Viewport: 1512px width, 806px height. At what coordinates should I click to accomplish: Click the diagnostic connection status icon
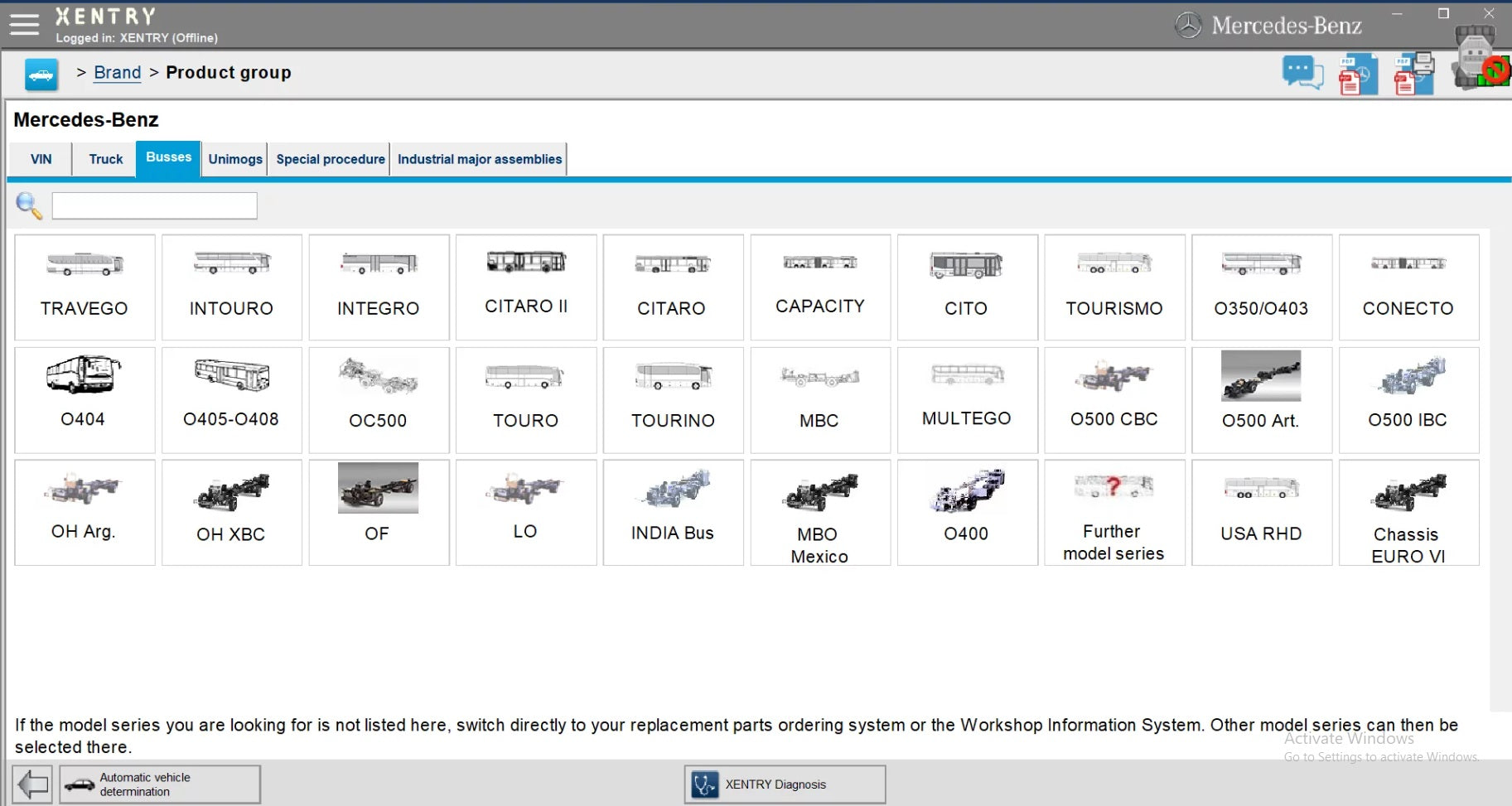[1479, 58]
